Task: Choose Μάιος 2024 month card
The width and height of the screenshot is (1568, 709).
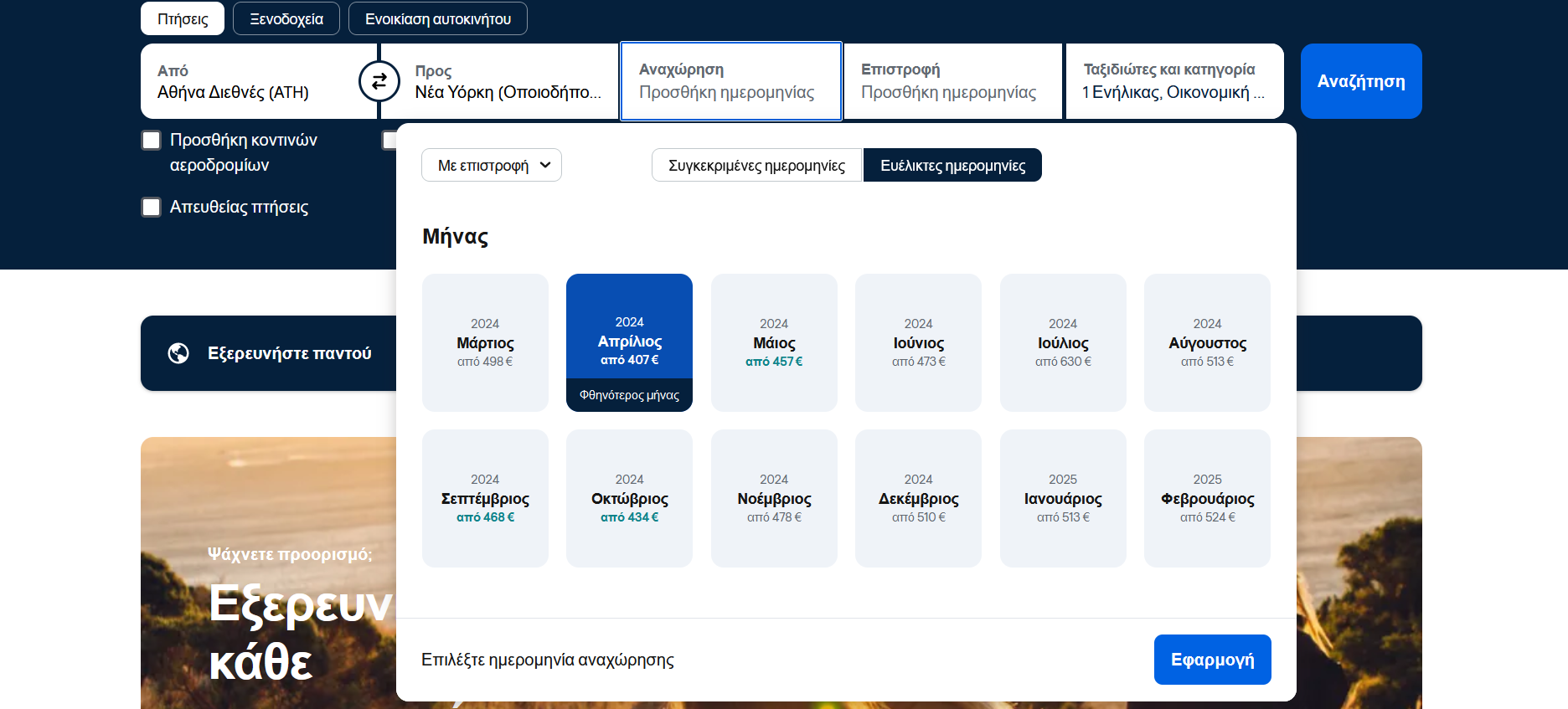Action: click(x=774, y=342)
